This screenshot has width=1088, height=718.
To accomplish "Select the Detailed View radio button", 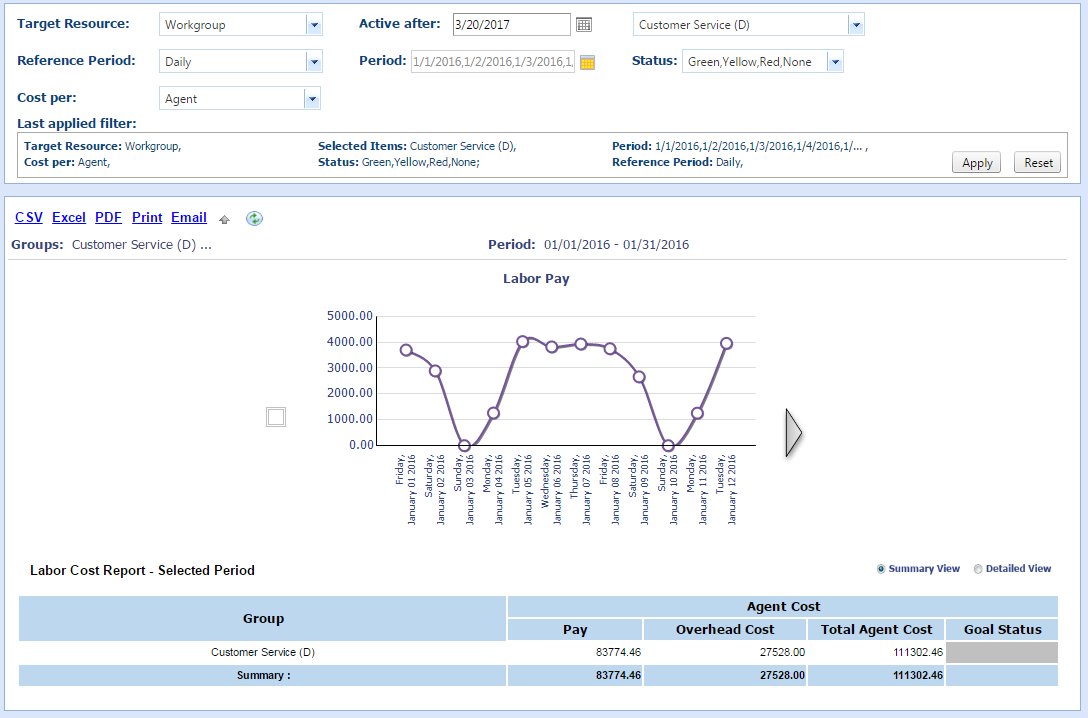I will click(978, 569).
